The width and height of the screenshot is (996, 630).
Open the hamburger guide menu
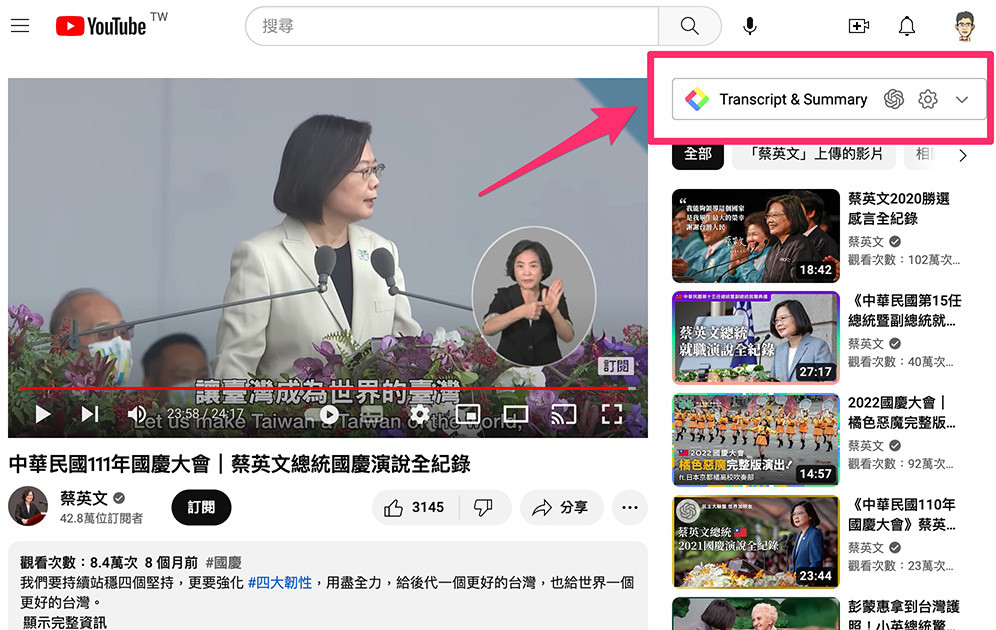click(x=20, y=25)
